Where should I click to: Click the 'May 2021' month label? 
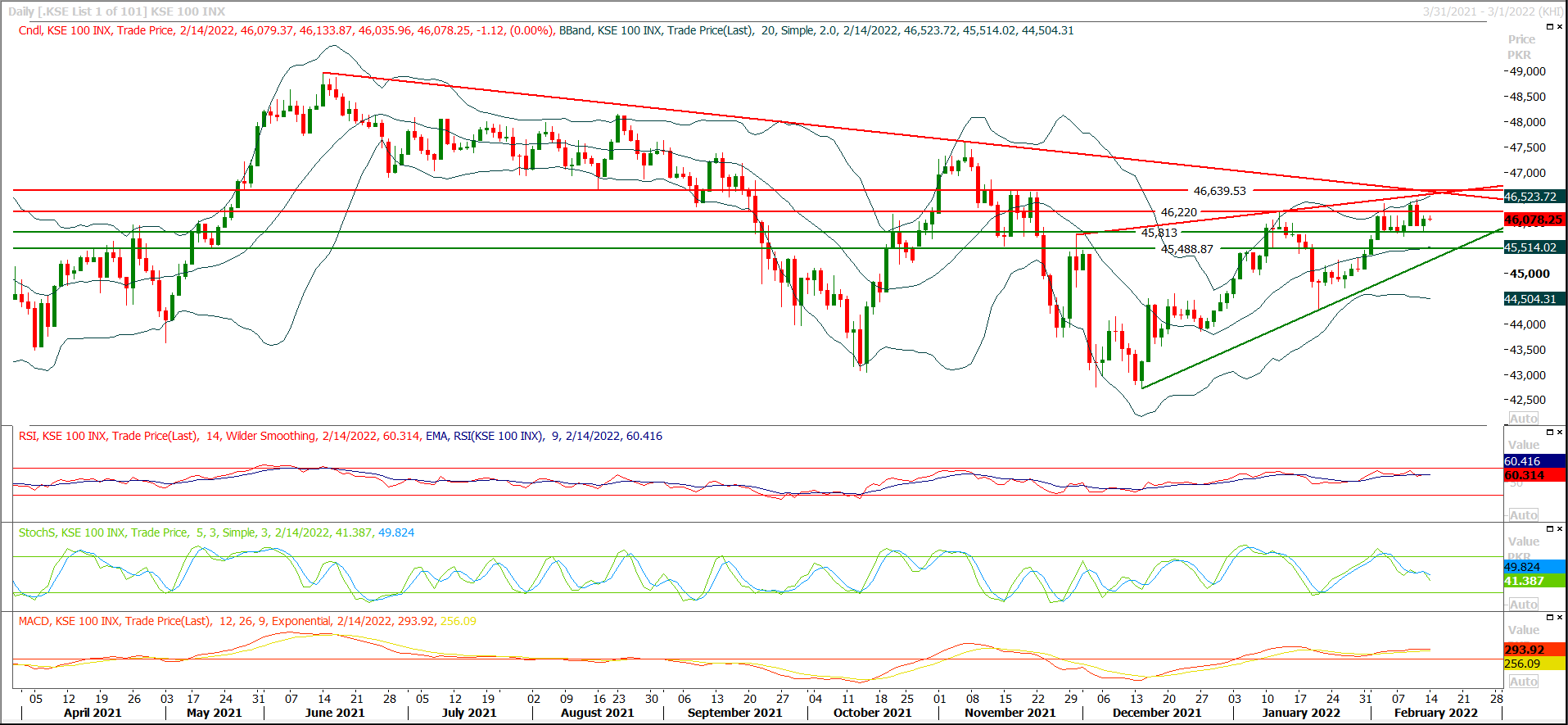pos(215,713)
